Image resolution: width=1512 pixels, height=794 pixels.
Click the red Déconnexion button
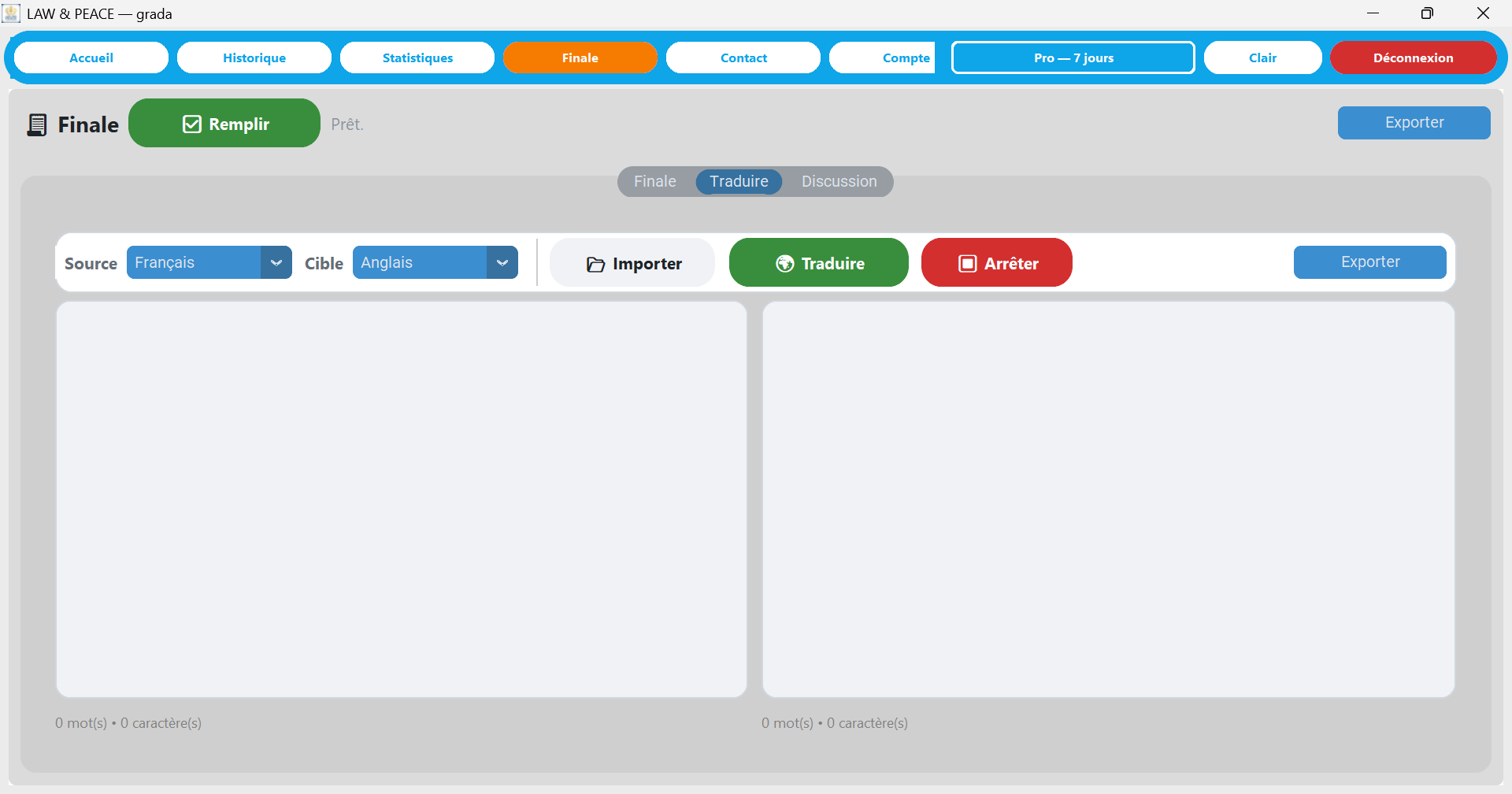[1414, 58]
